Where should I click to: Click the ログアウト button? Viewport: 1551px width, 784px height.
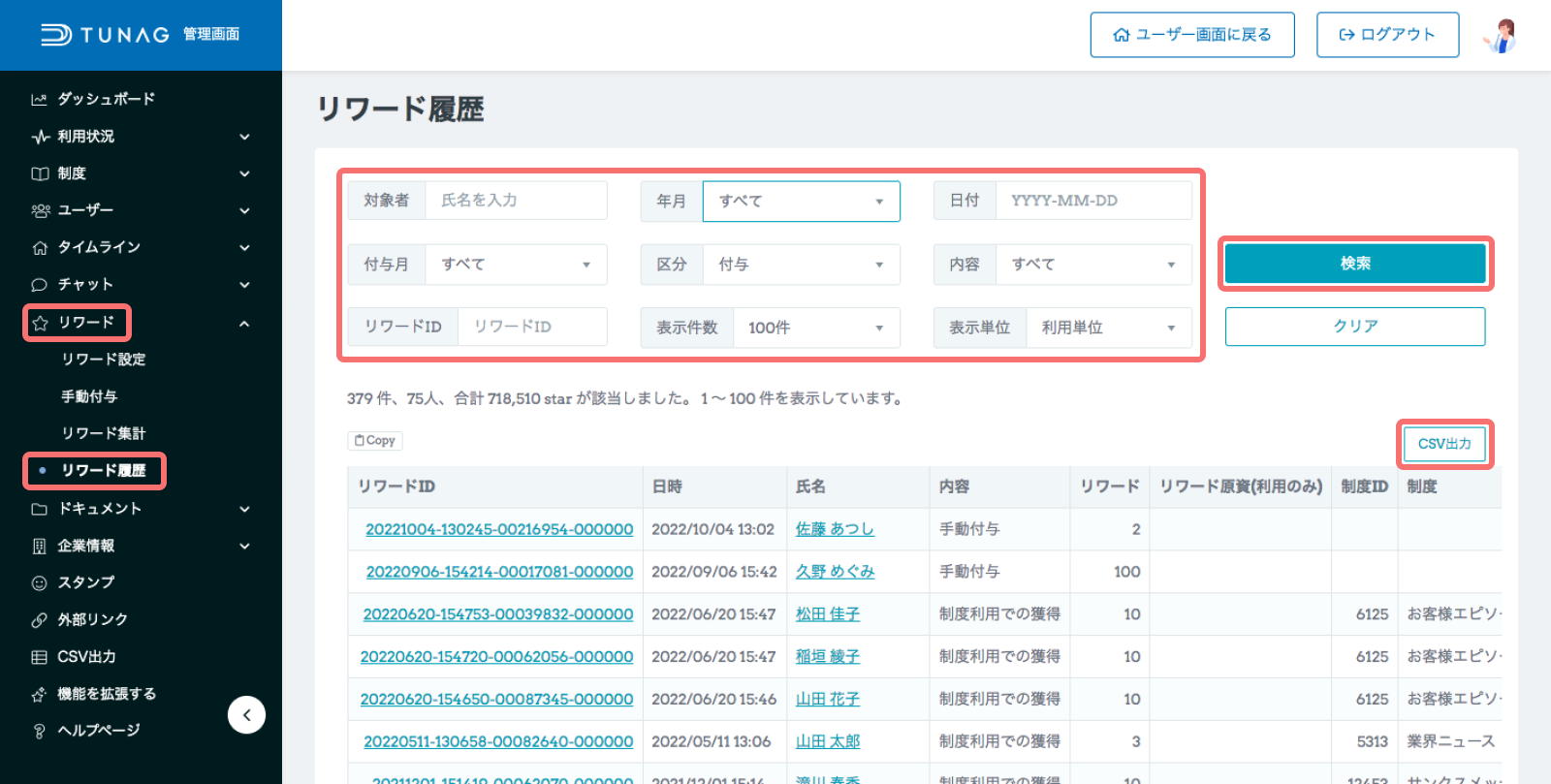[x=1387, y=35]
